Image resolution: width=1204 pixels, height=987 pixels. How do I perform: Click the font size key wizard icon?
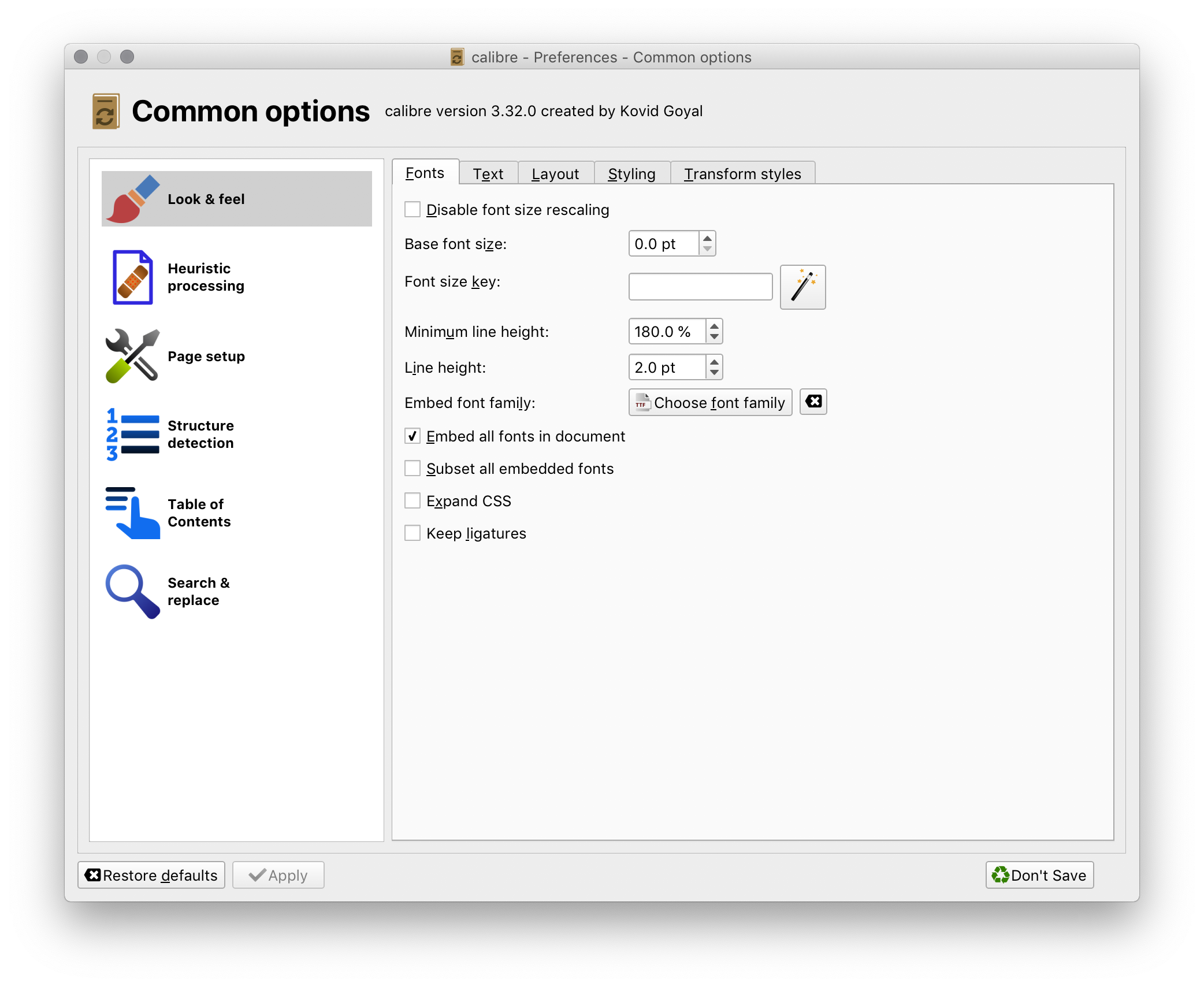coord(802,287)
